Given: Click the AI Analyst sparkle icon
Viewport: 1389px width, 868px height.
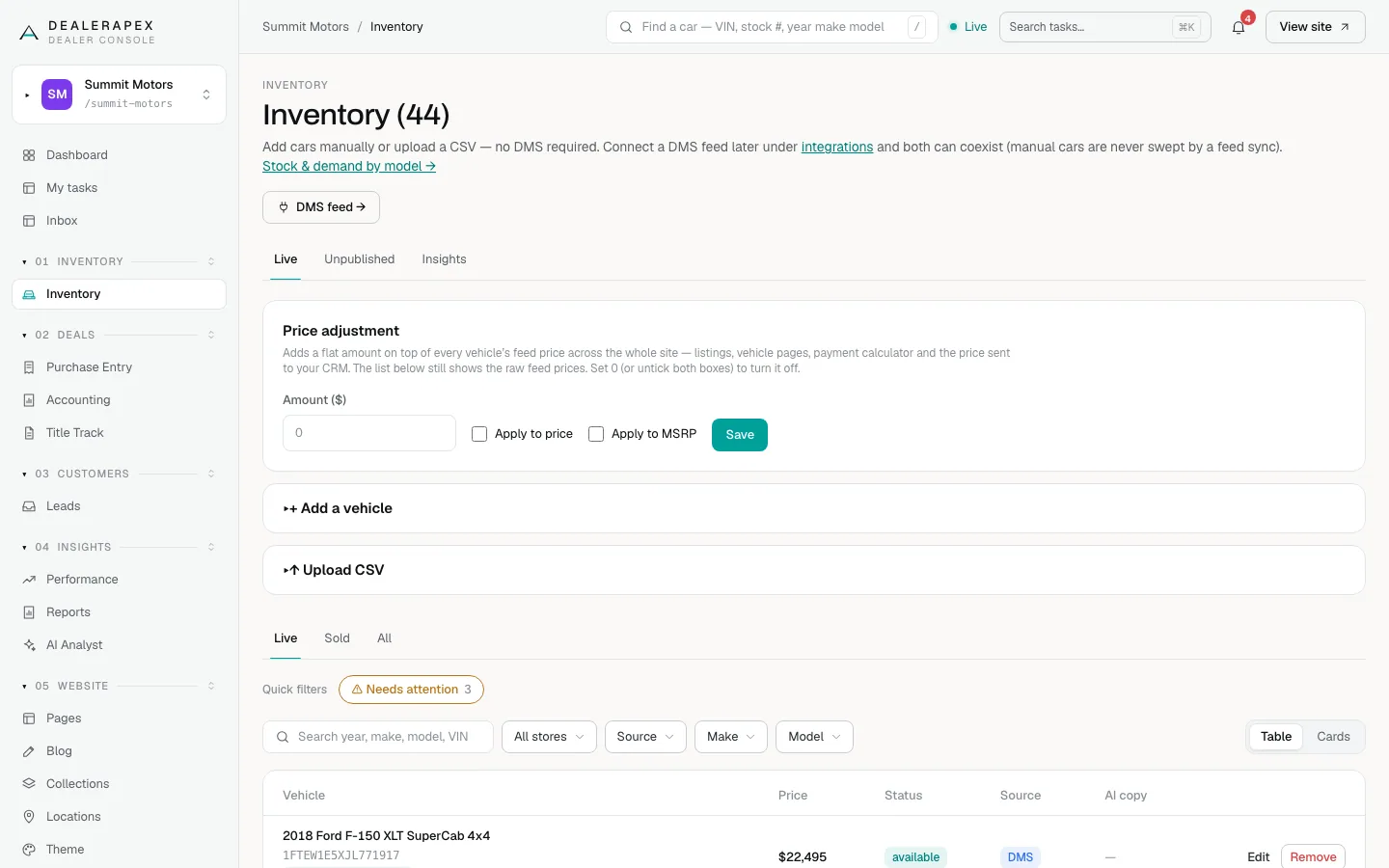Looking at the screenshot, I should tap(29, 645).
